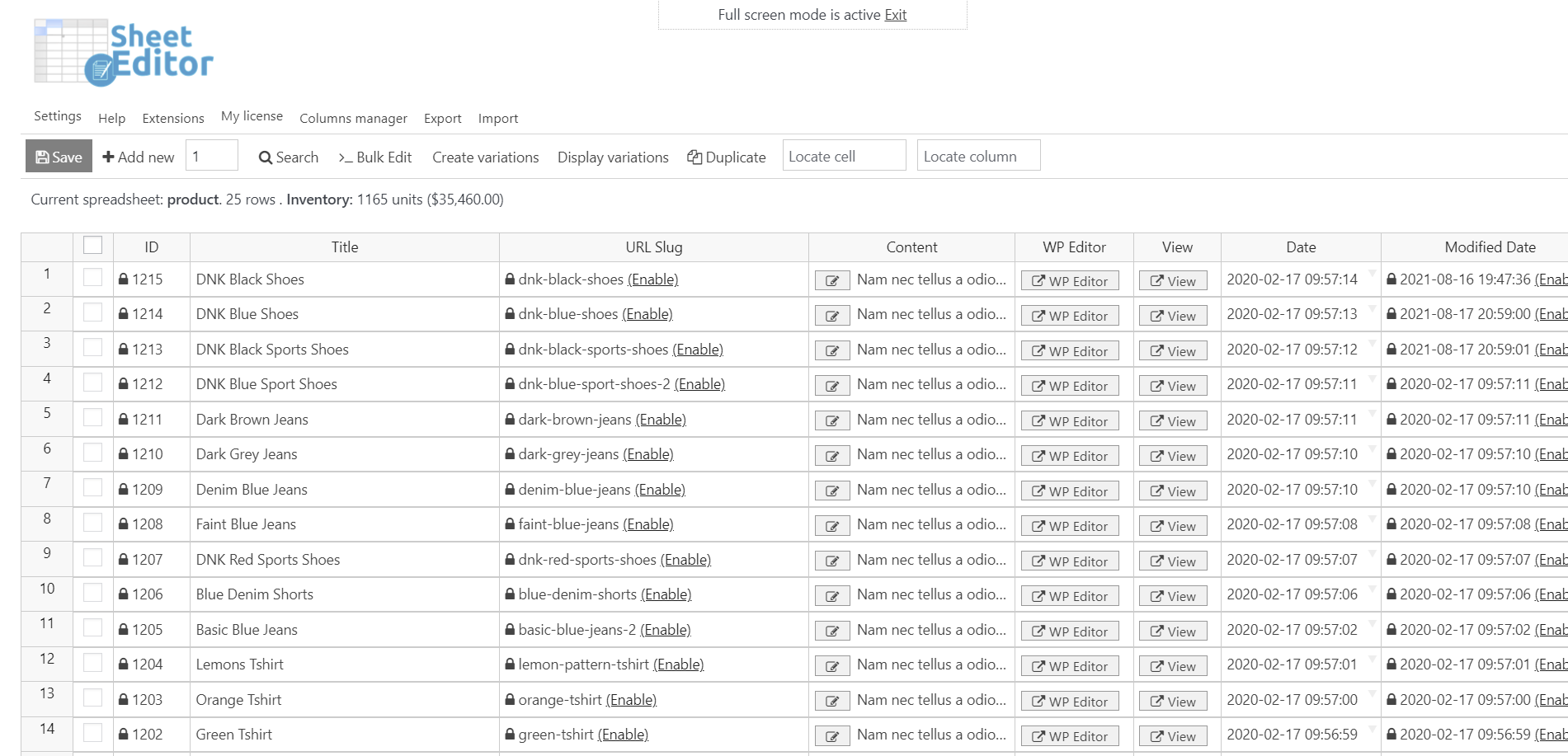This screenshot has height=756, width=1568.
Task: Click the Search magnifier icon
Action: click(x=264, y=157)
